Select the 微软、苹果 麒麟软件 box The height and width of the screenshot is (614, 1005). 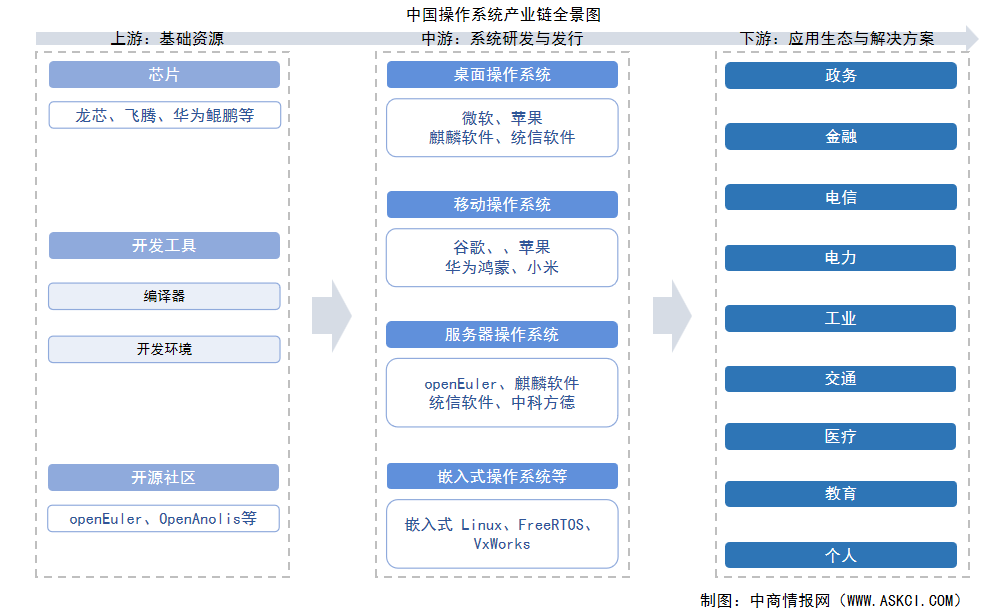(502, 128)
